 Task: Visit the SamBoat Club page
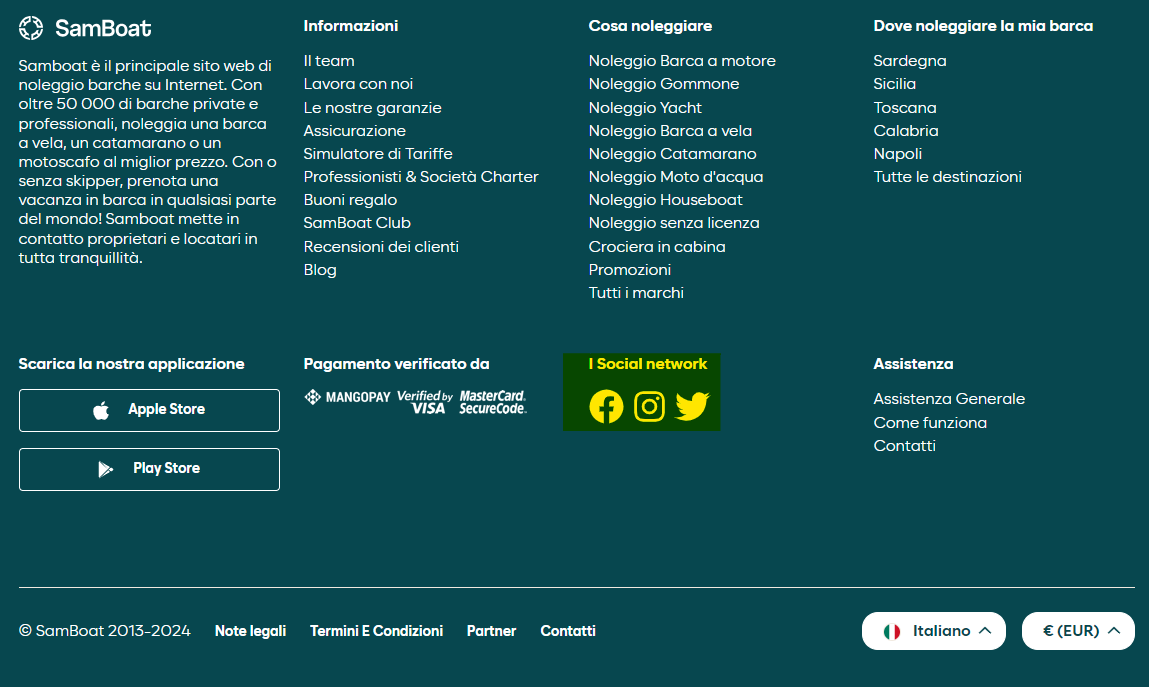(357, 223)
